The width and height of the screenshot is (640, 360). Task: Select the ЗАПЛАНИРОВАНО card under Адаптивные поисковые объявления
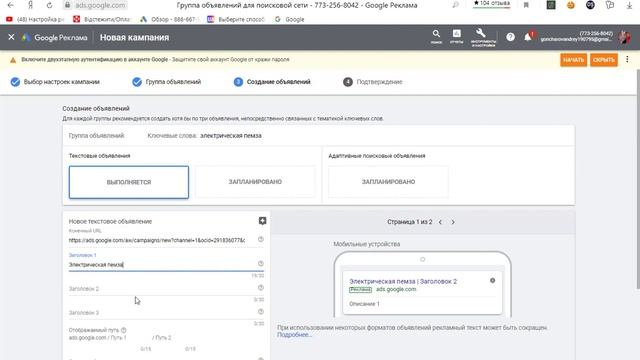(388, 182)
